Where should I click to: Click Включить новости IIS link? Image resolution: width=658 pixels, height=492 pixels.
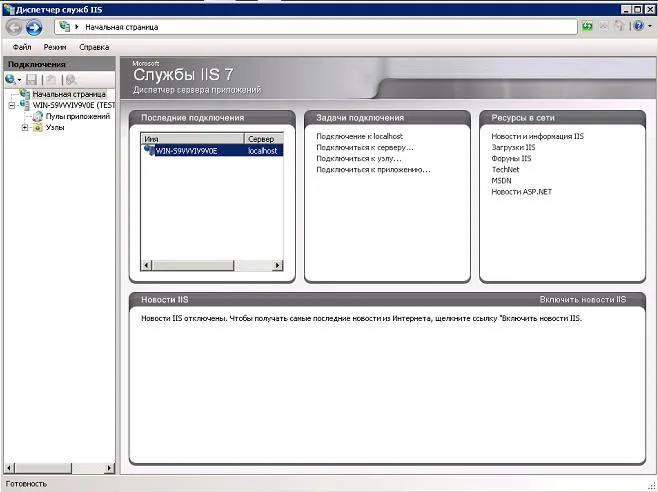pyautogui.click(x=583, y=299)
